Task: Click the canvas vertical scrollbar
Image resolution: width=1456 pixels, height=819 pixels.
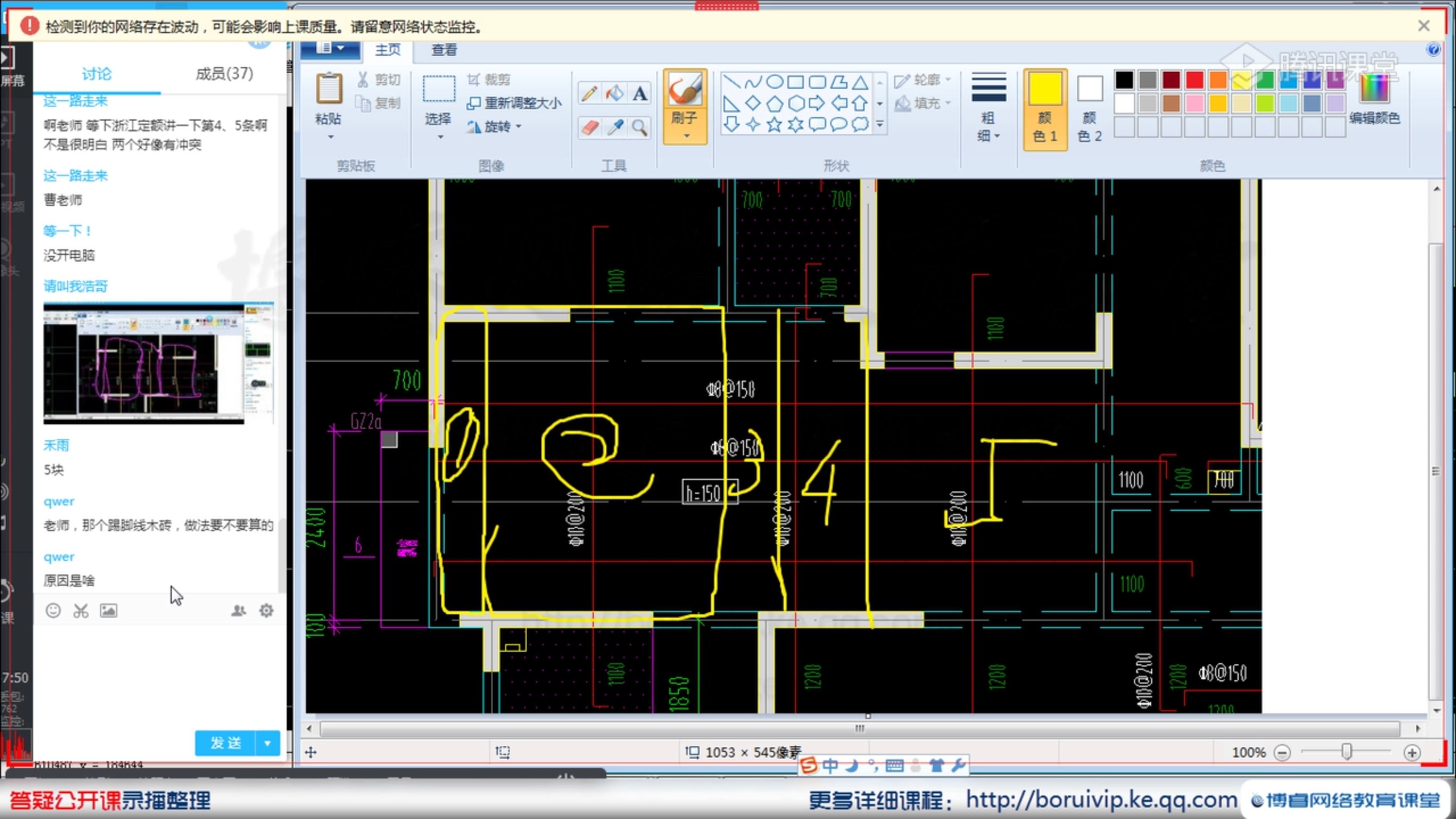Action: tap(1436, 472)
